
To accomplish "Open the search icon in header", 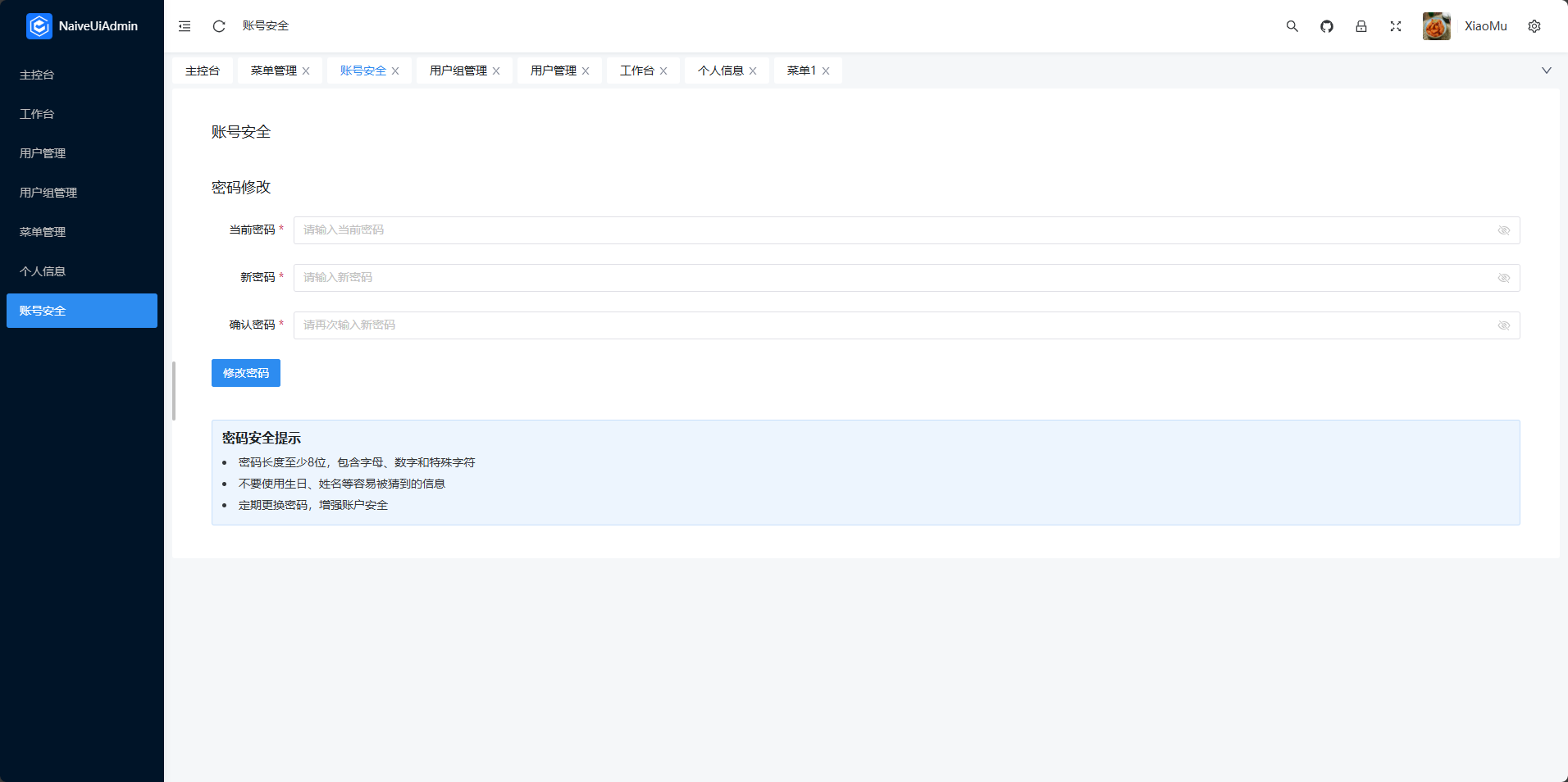I will coord(1292,26).
